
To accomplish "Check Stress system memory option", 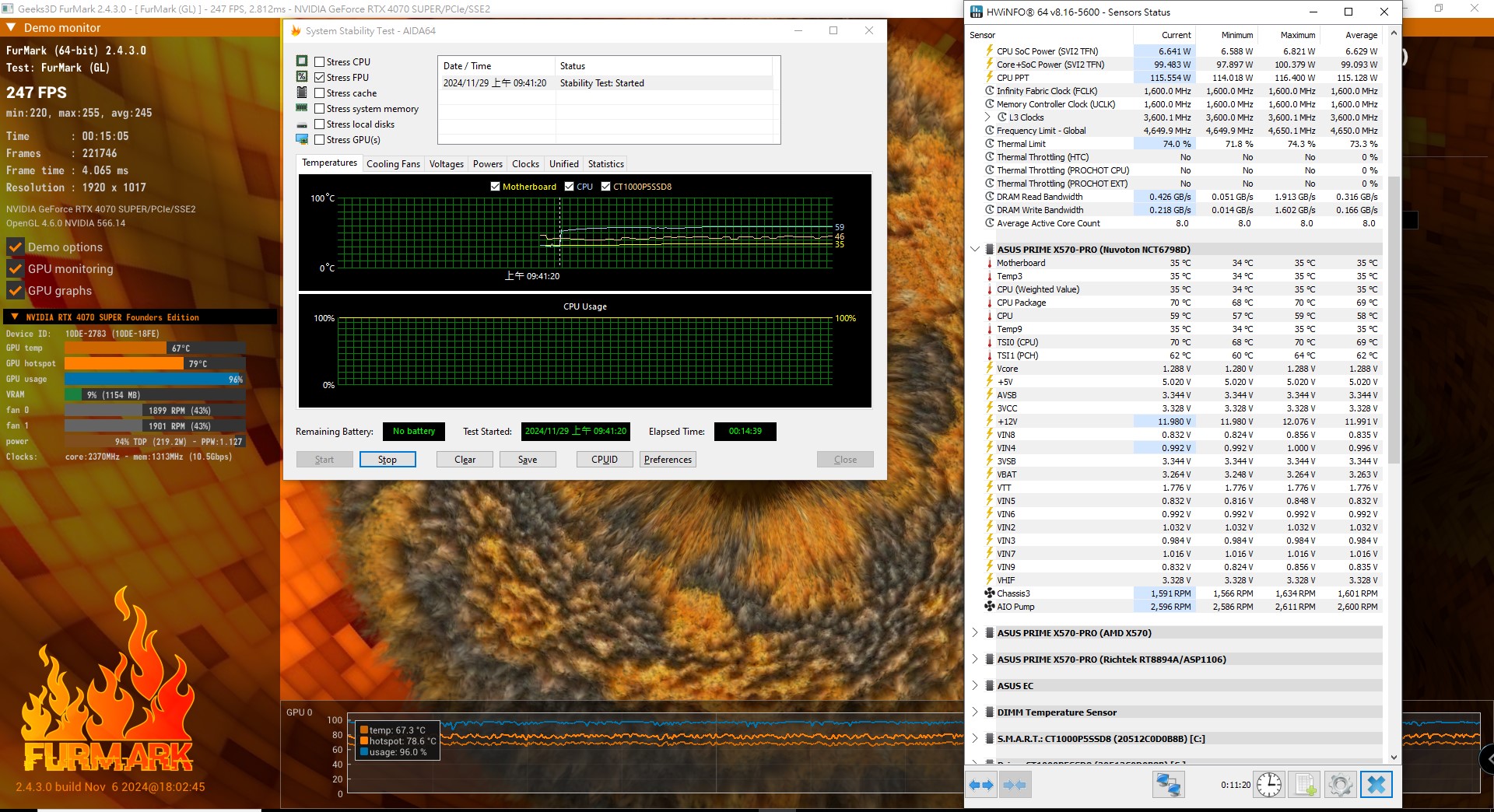I will coord(319,108).
